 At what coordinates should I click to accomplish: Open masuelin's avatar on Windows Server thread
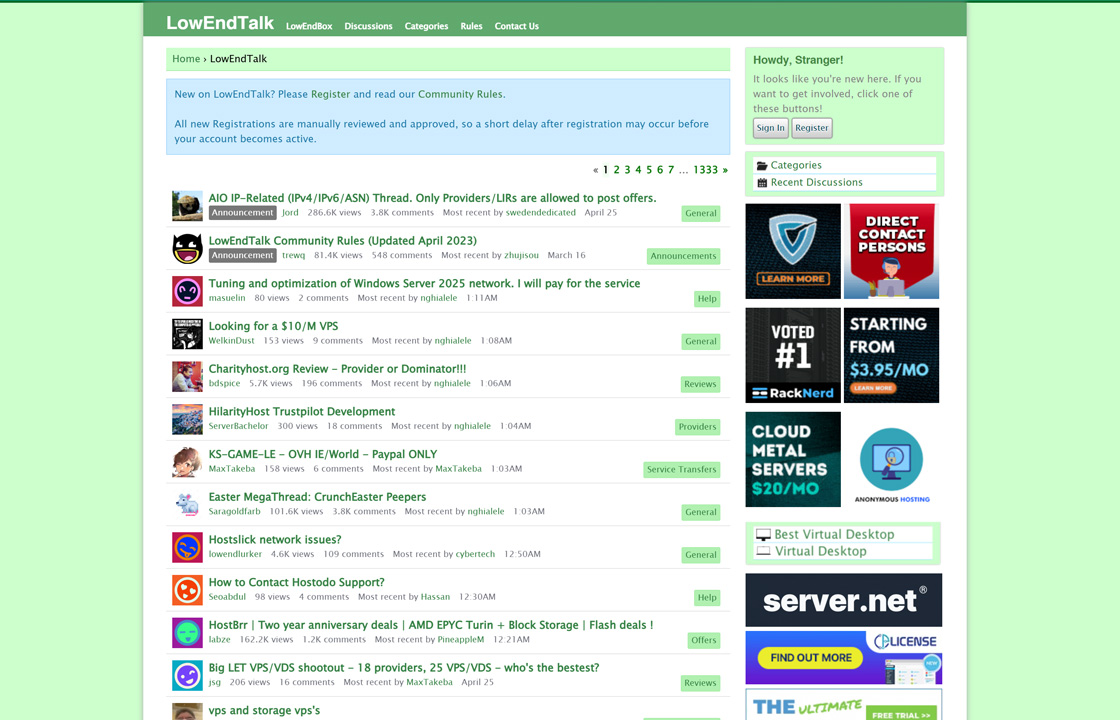(x=187, y=291)
